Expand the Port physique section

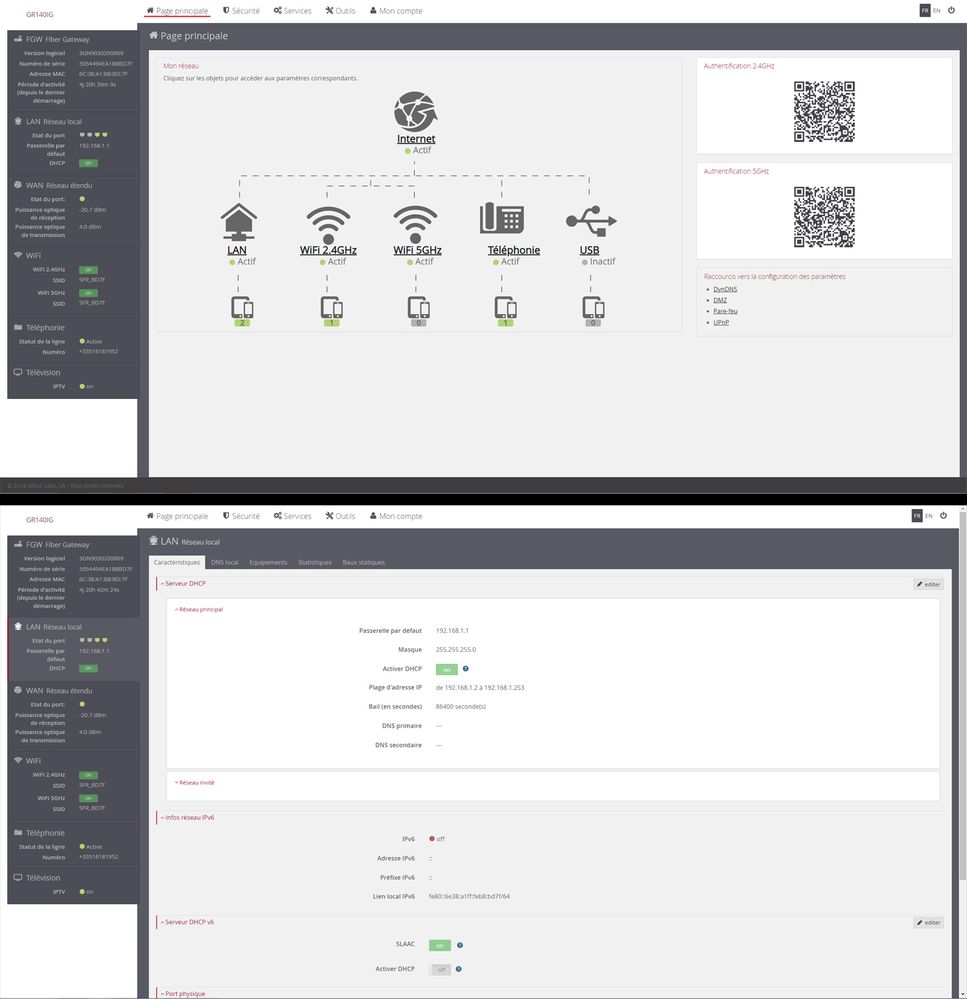pos(183,994)
